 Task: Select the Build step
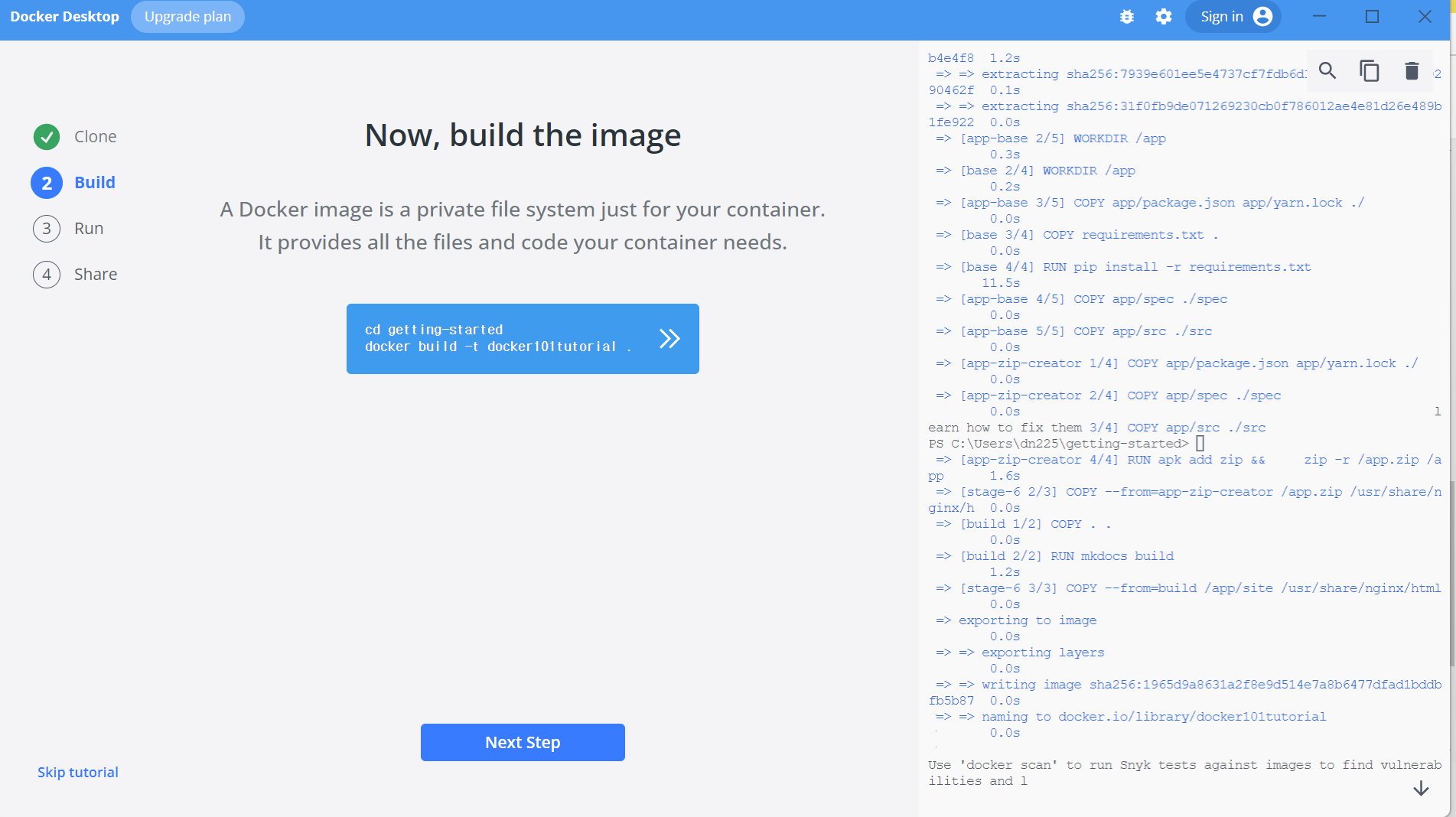[x=73, y=183]
